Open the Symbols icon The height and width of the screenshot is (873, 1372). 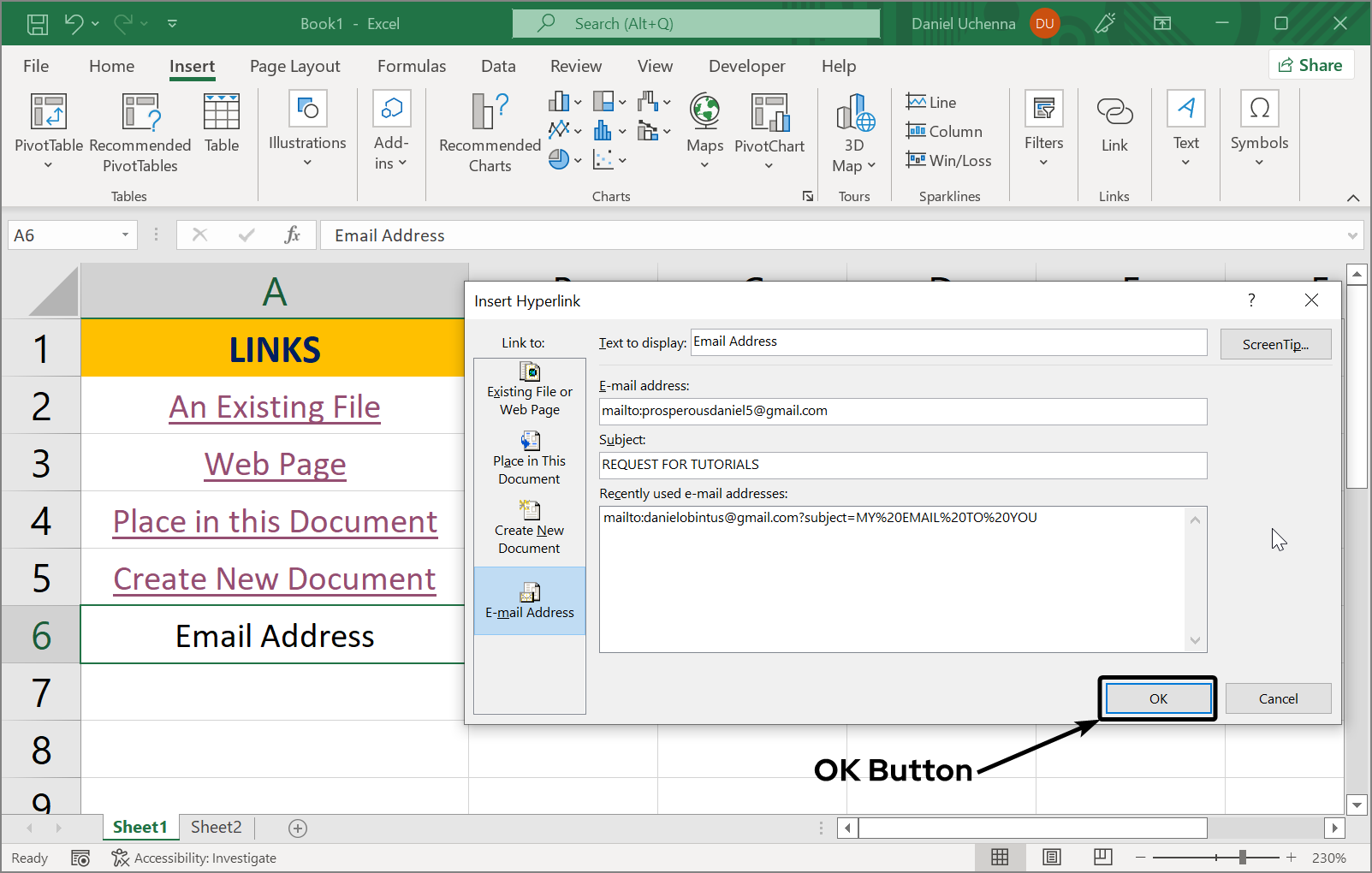tap(1258, 110)
